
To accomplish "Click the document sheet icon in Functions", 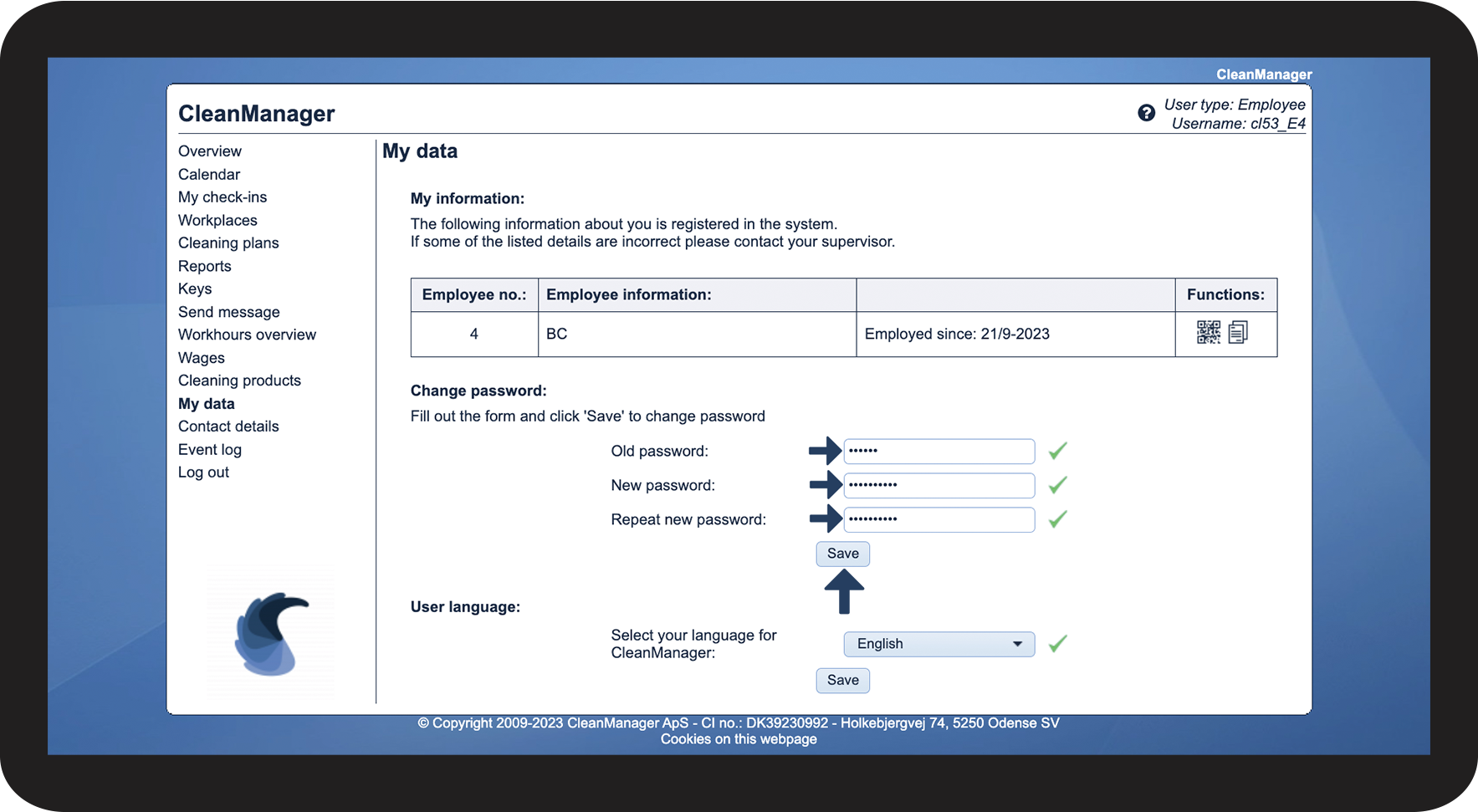I will point(1238,333).
